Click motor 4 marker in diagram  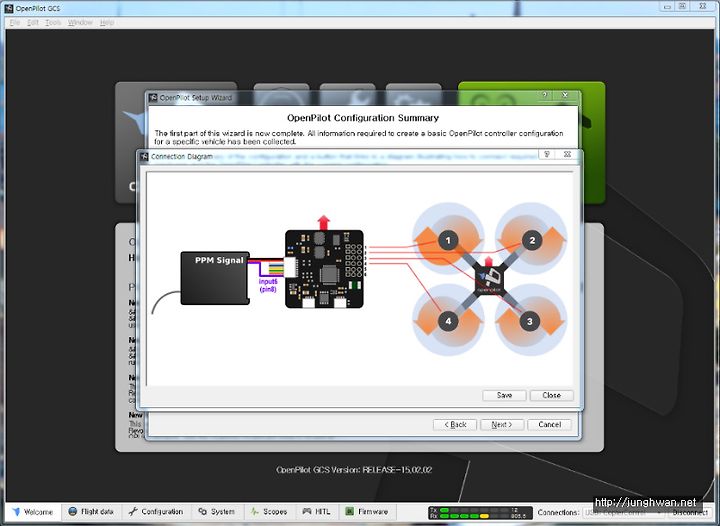point(448,321)
